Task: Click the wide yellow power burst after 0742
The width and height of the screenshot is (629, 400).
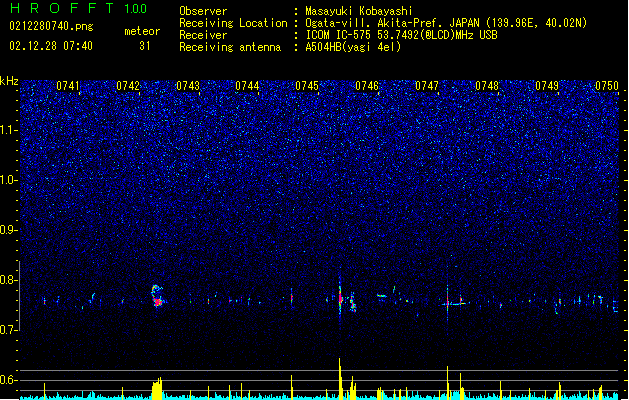Action: point(157,388)
